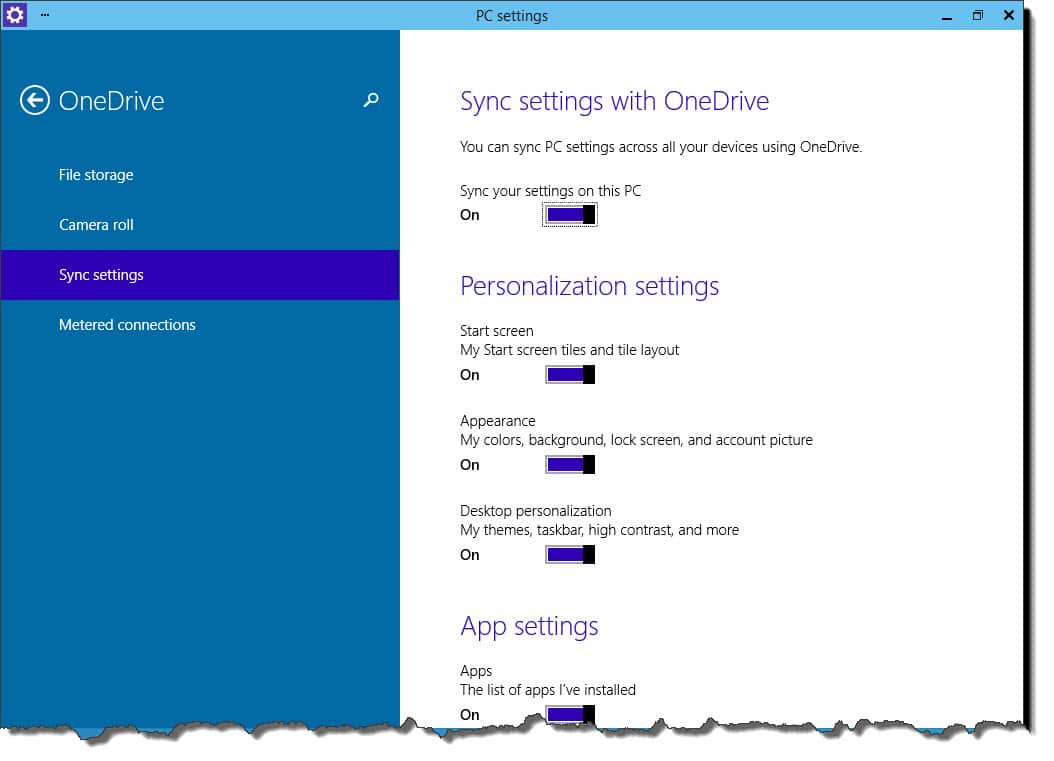
Task: Turn off Start screen sync toggle
Action: [570, 374]
